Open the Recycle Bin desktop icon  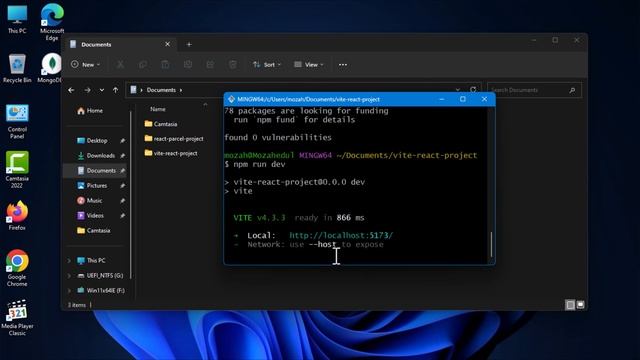(x=17, y=68)
